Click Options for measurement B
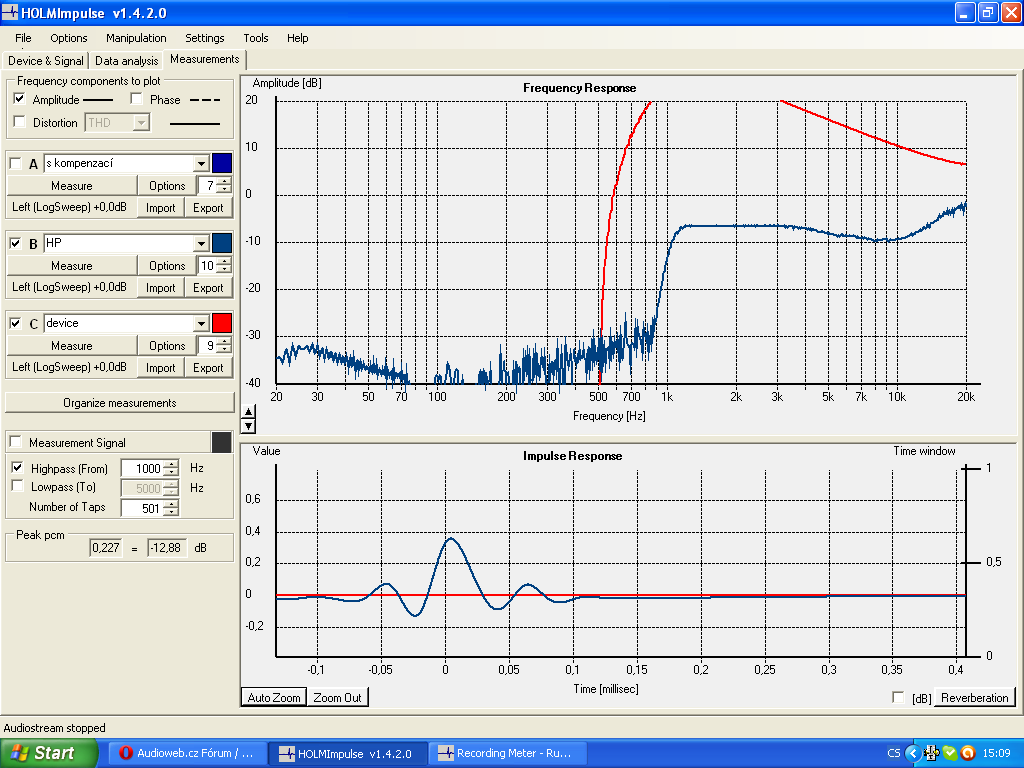1024x768 pixels. pyautogui.click(x=167, y=266)
